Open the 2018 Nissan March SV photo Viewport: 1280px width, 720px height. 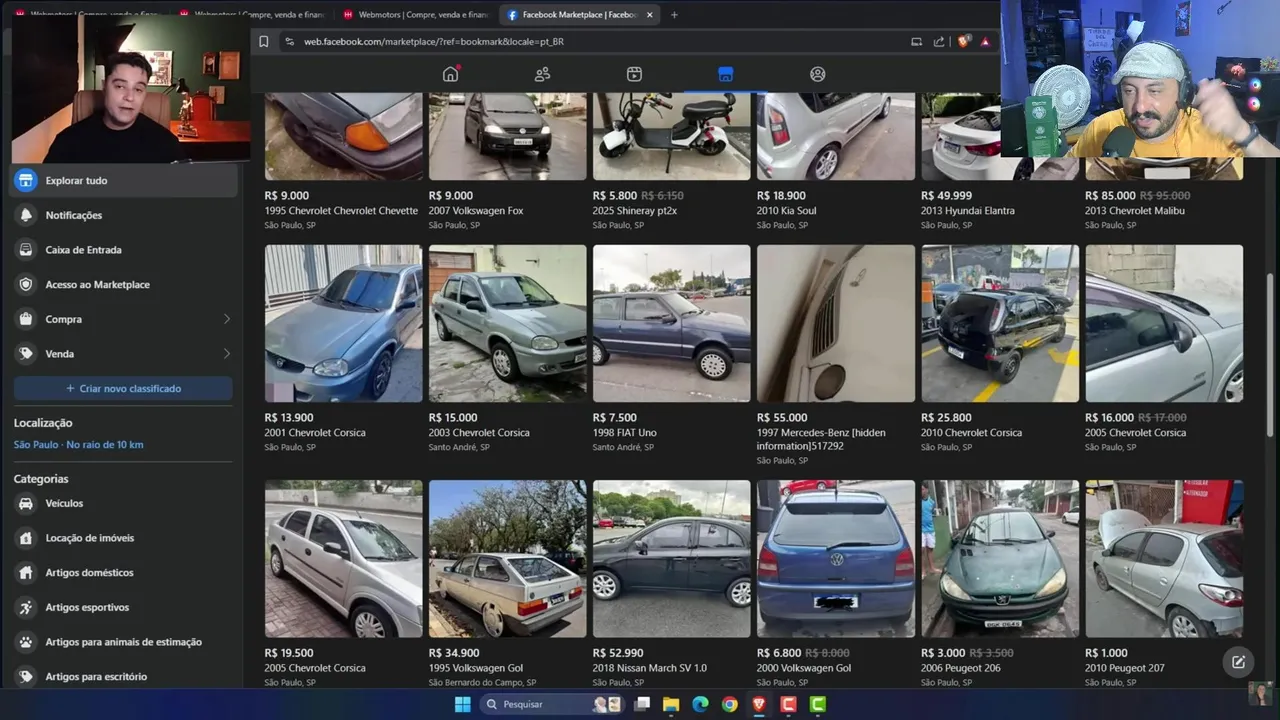tap(671, 559)
